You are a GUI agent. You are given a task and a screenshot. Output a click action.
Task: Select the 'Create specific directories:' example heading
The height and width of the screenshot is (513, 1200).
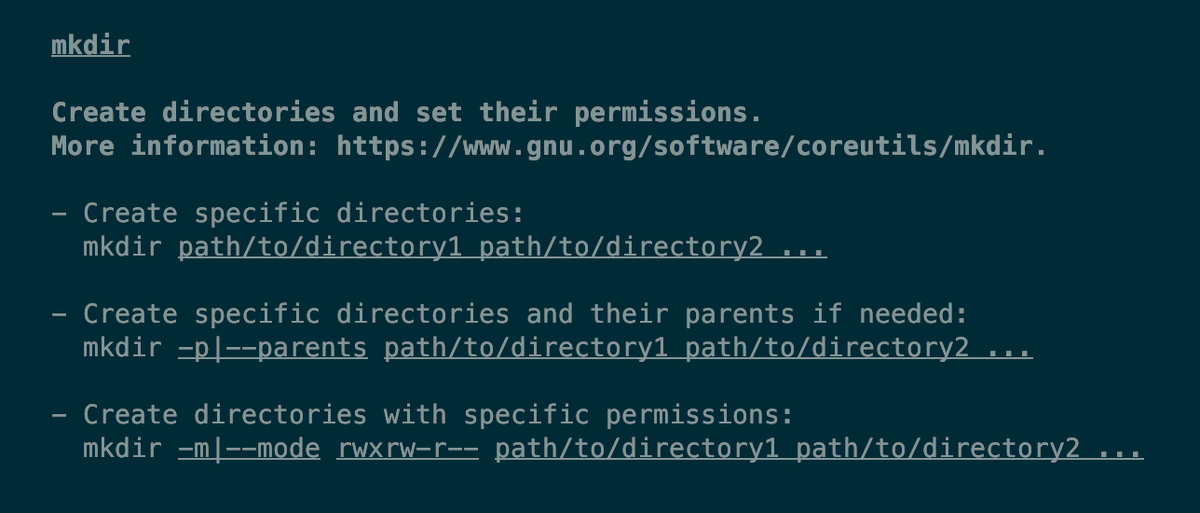[x=304, y=213]
